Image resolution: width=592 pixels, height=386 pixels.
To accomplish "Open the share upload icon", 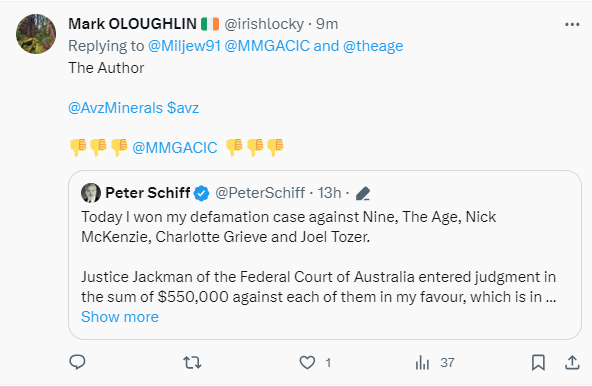I will tap(572, 363).
